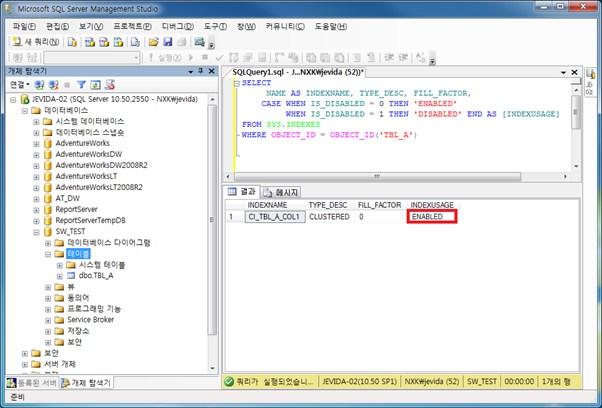
Task: Toggle the Object Explorer auto-hide pin
Action: [200, 71]
